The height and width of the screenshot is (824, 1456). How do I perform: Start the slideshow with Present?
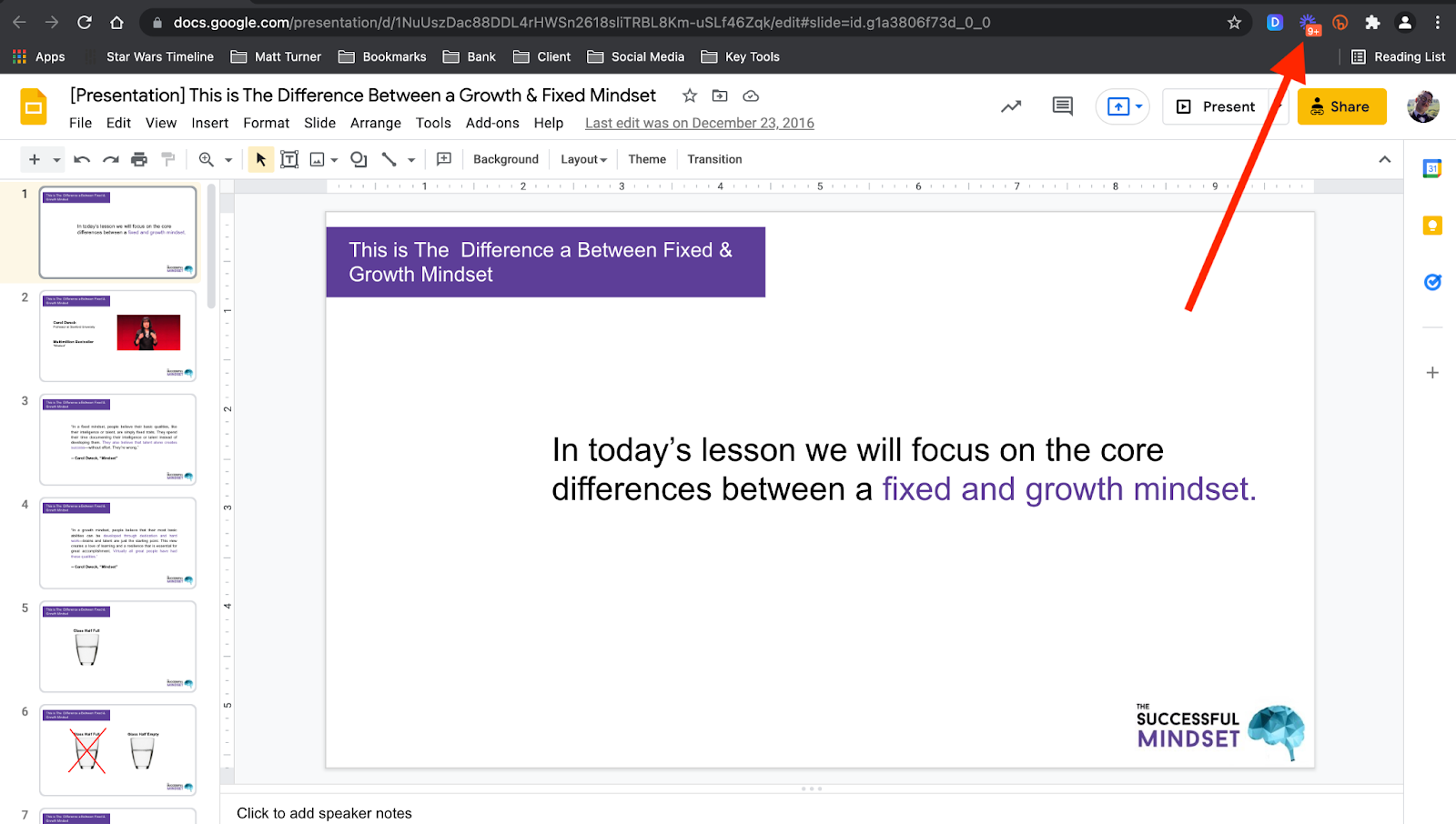[x=1216, y=106]
